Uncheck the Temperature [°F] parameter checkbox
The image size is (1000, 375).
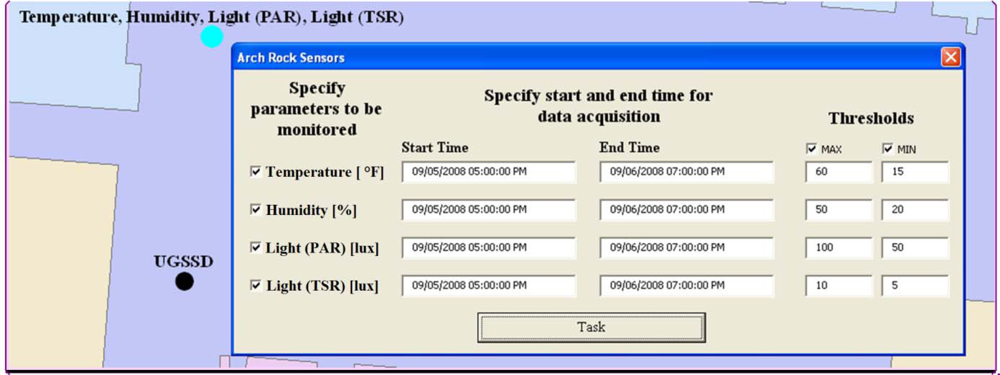coord(255,172)
